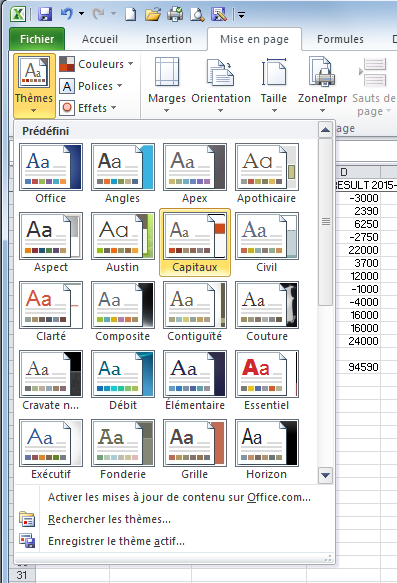Choose the Essentiel theme with red letters
The width and height of the screenshot is (397, 583).
[267, 380]
